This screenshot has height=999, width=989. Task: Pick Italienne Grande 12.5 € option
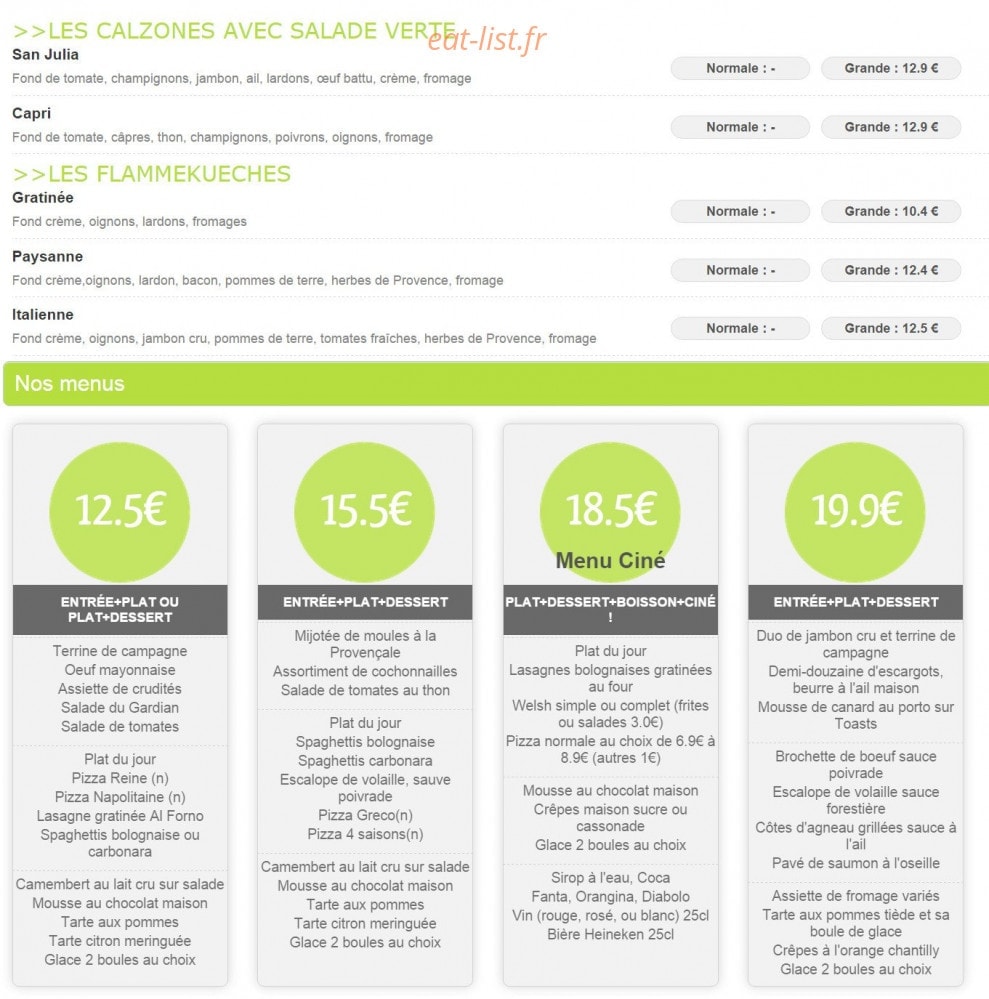click(x=891, y=328)
